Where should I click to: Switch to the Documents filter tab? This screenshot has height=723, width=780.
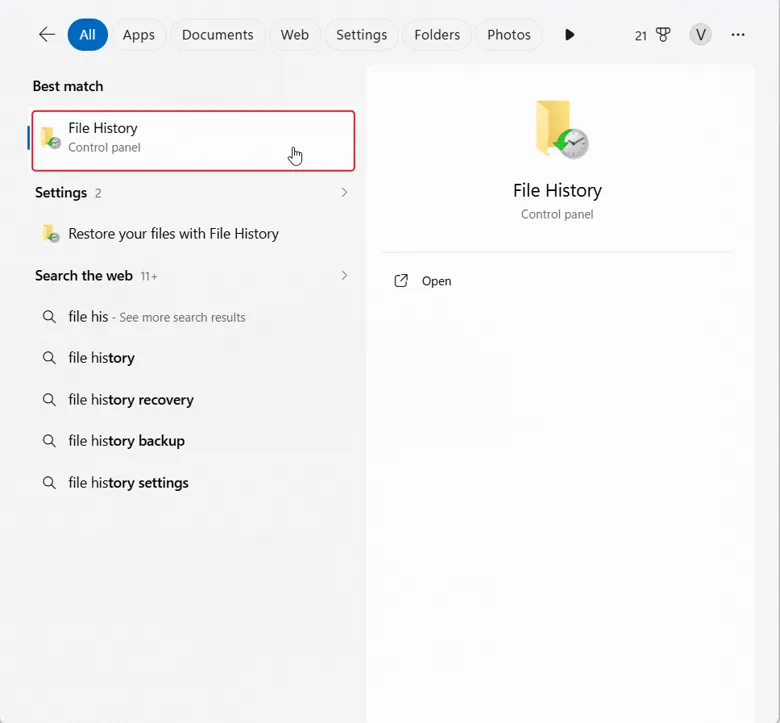217,35
